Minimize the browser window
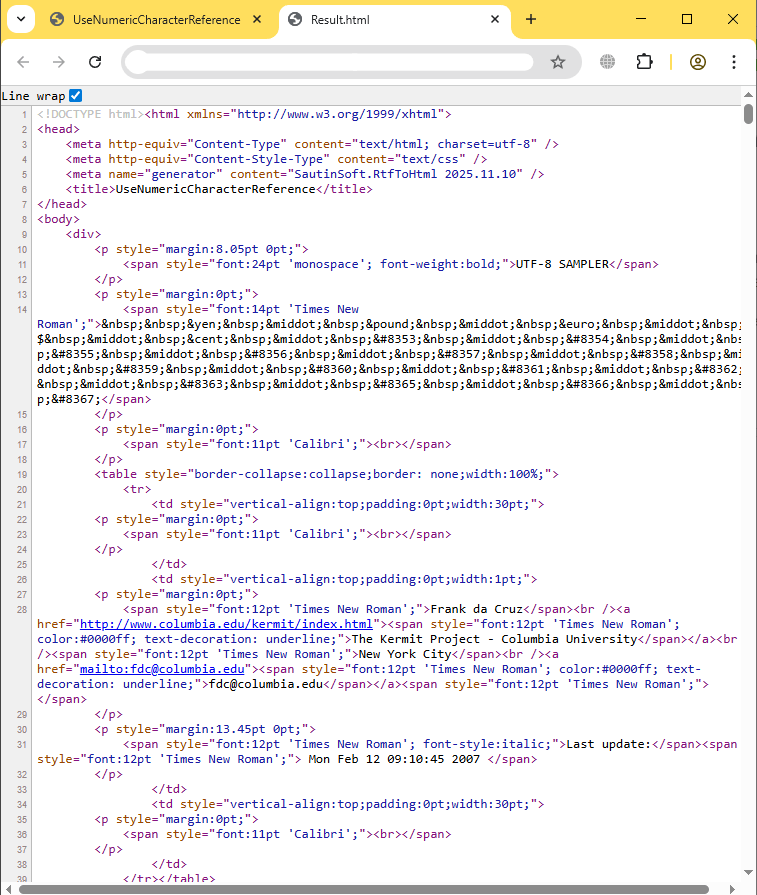Screen dimensions: 757x895 click(641, 19)
